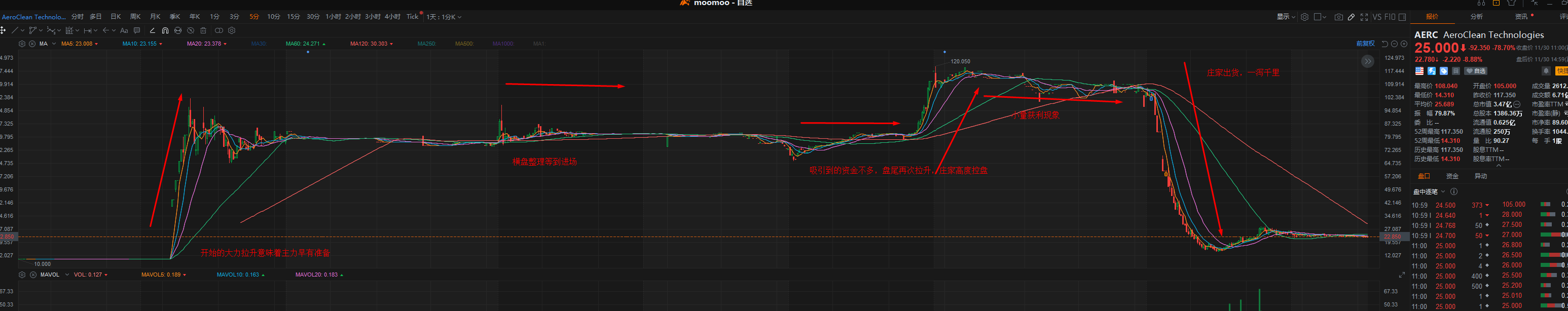Expand the line tool dropdown arrow
Viewport: 1568px width, 311px height.
point(22,30)
